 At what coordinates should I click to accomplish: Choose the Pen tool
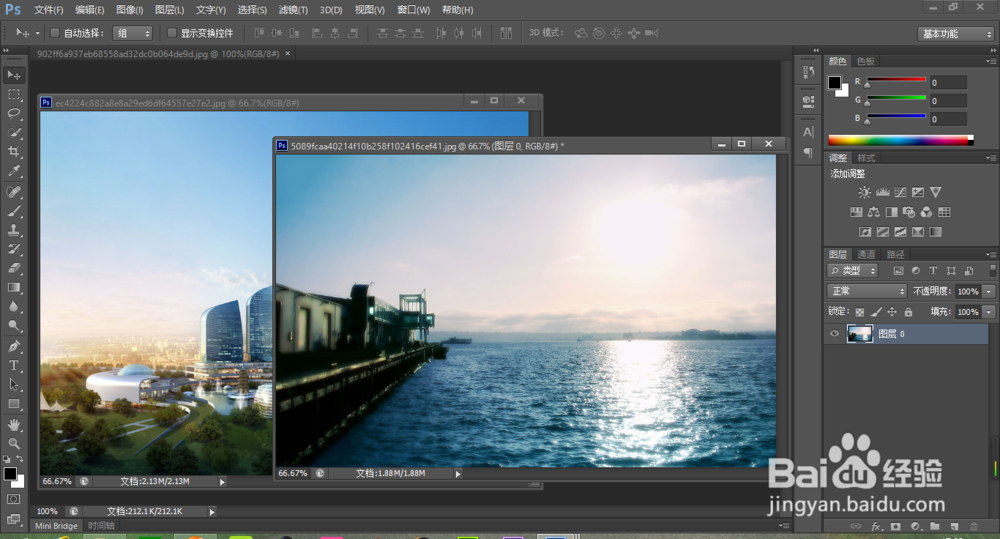point(14,346)
